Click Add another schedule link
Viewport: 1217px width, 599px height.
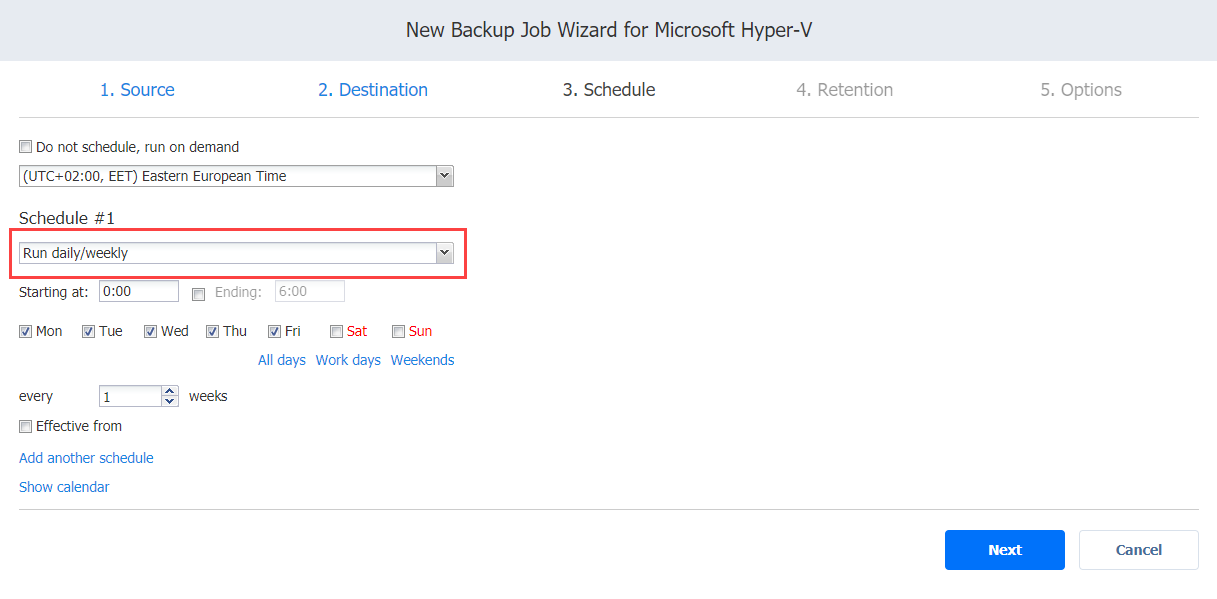[86, 458]
